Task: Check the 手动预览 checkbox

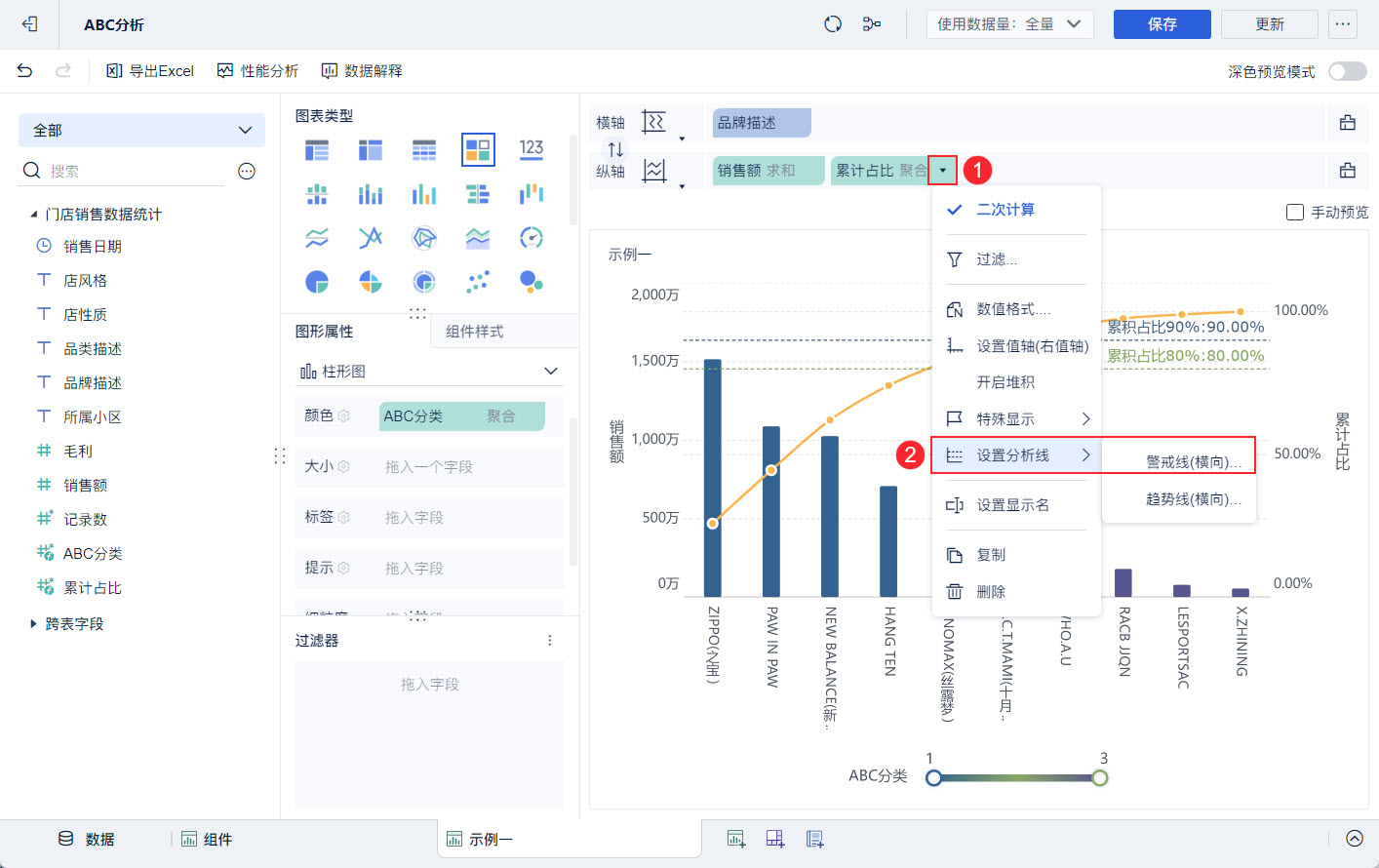Action: point(1295,213)
